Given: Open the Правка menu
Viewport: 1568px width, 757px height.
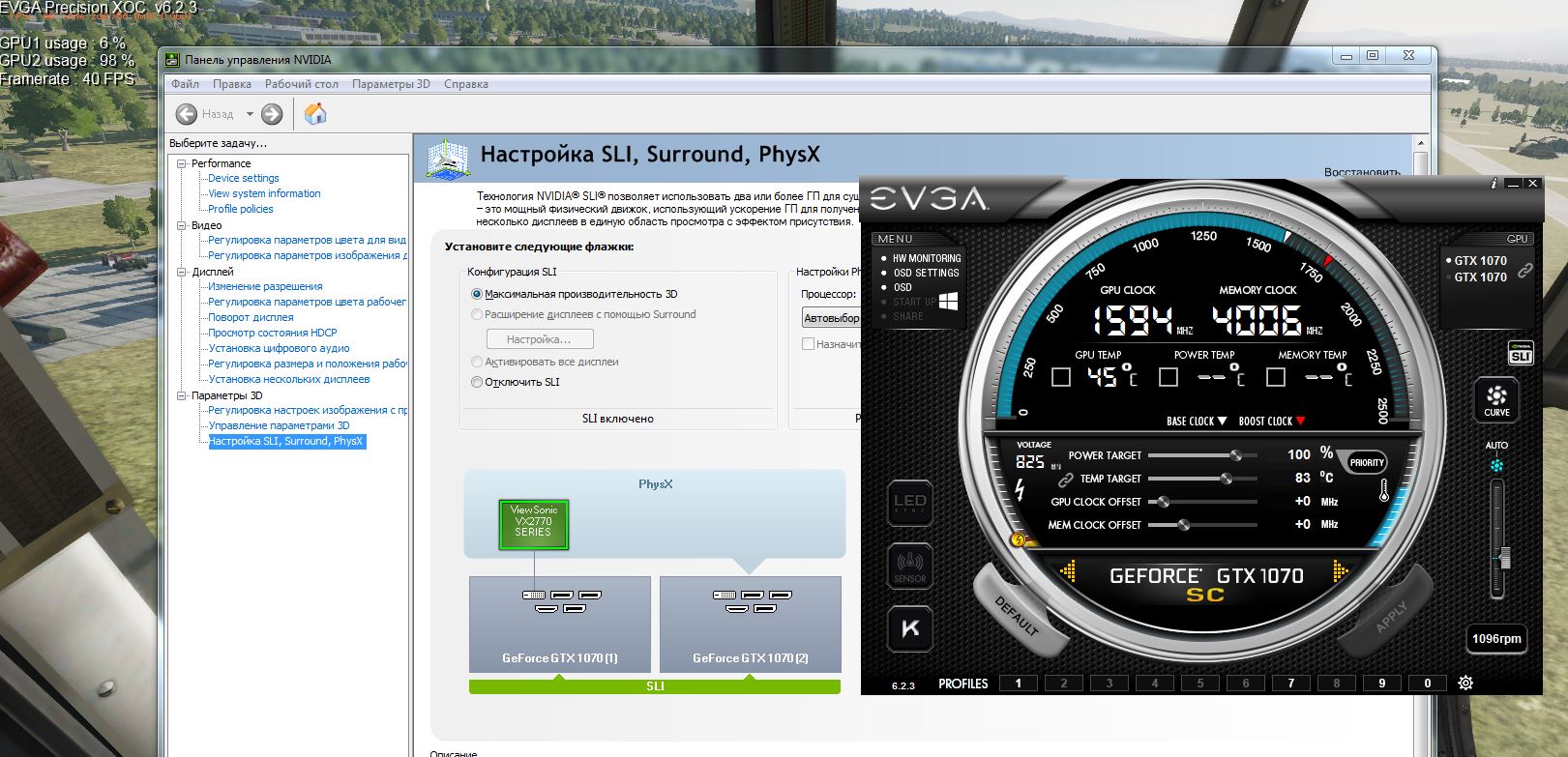Looking at the screenshot, I should [x=232, y=84].
